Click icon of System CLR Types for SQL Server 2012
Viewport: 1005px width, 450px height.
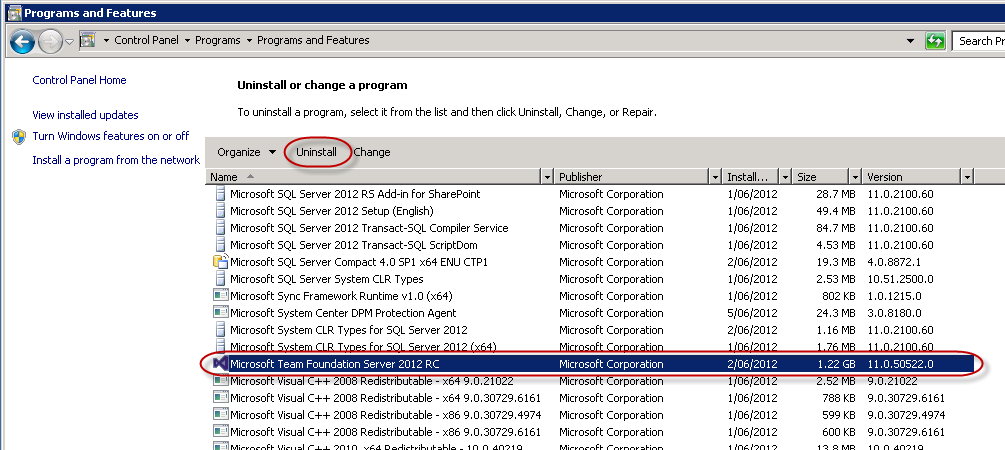click(220, 330)
